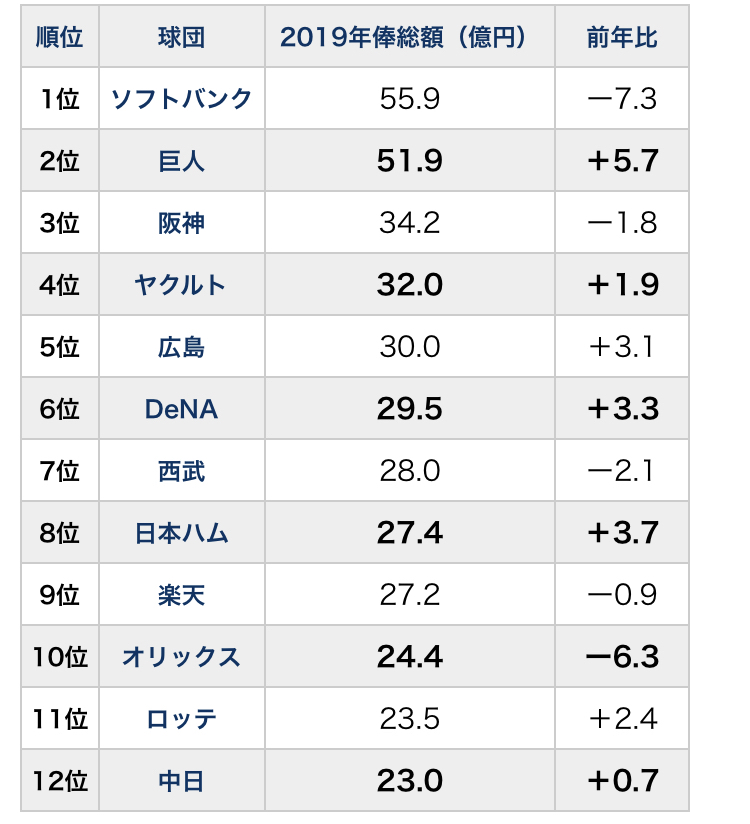Click the +5.7 year-over-year cell

pyautogui.click(x=622, y=161)
